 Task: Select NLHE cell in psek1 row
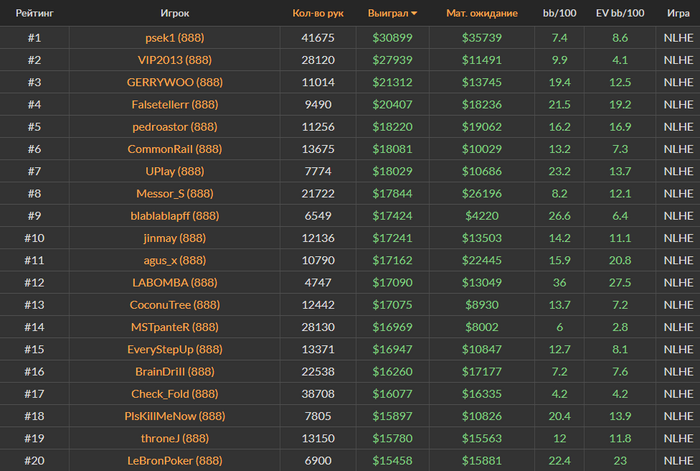click(678, 38)
